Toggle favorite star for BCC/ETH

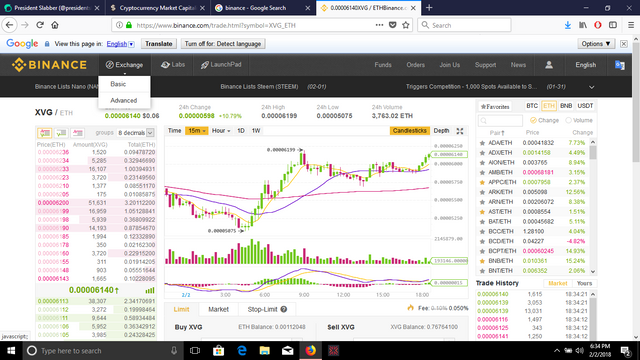point(482,231)
